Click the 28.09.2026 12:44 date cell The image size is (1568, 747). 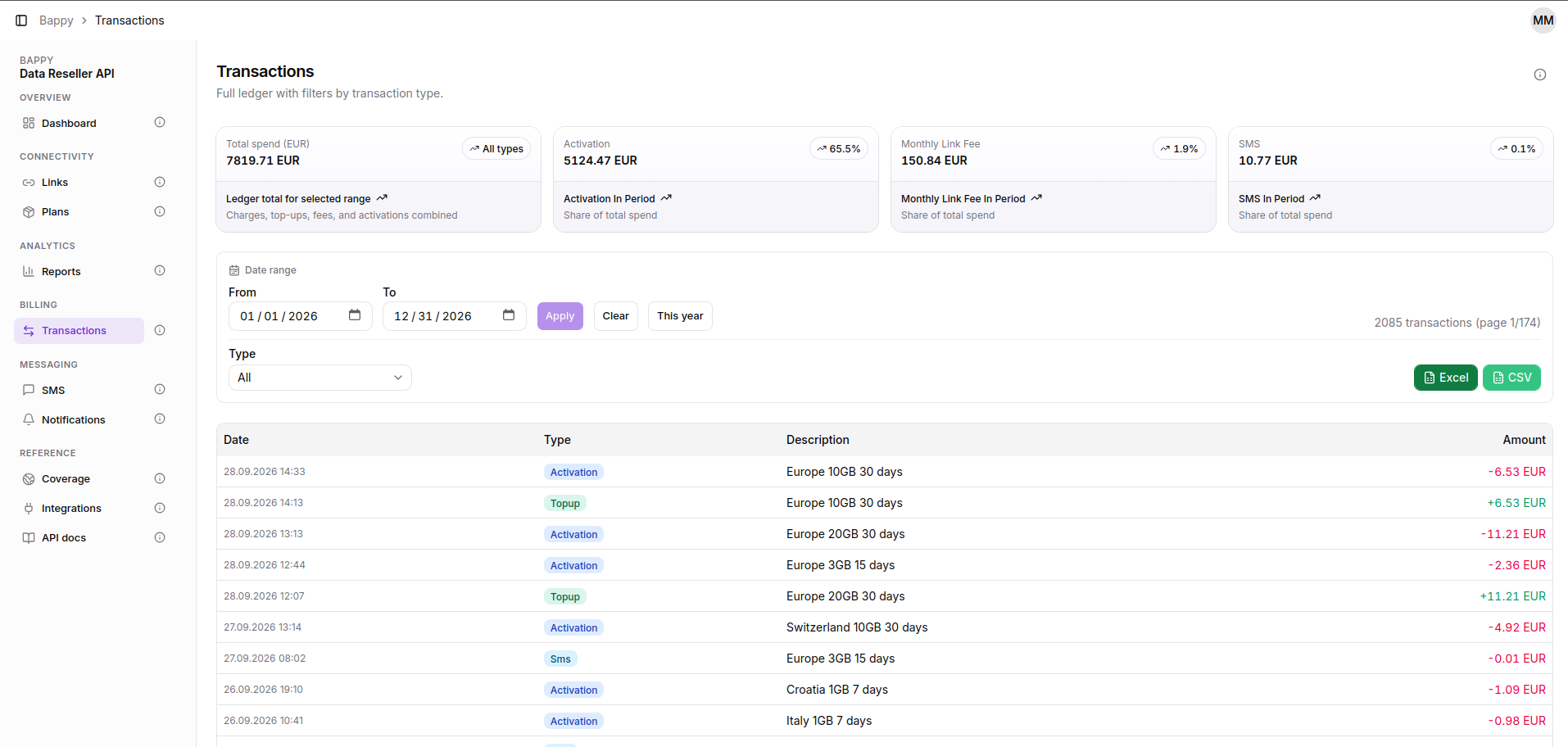point(265,565)
